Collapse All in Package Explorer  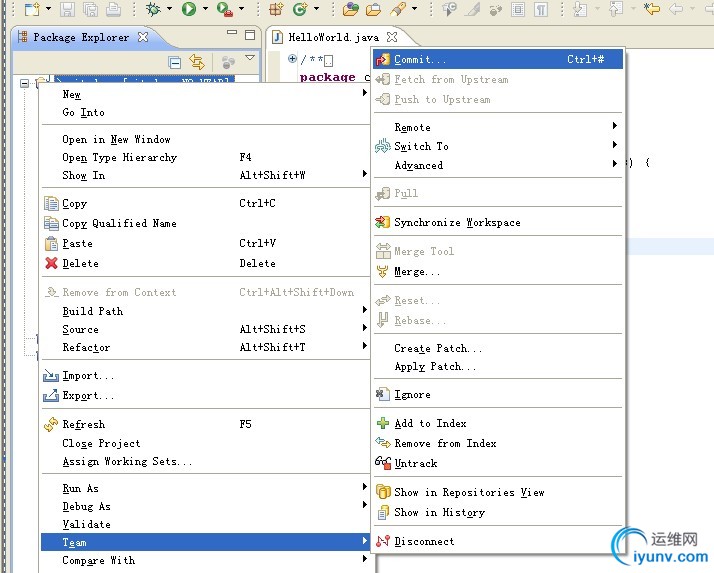pos(175,62)
